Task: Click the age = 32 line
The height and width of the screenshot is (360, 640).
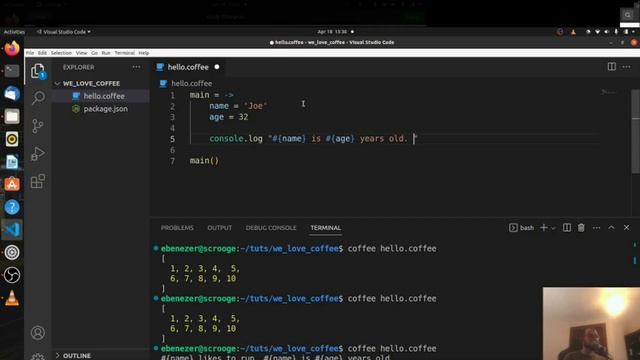Action: [229, 117]
